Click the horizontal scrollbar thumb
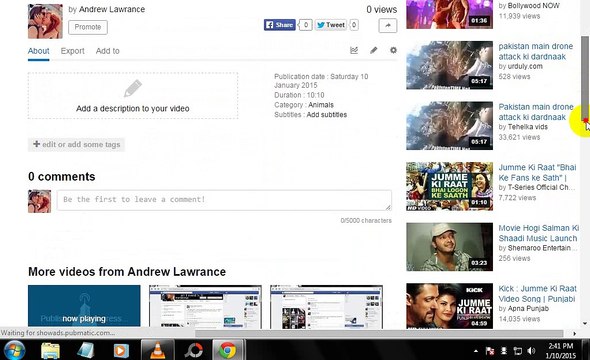 pyautogui.click(x=379, y=333)
